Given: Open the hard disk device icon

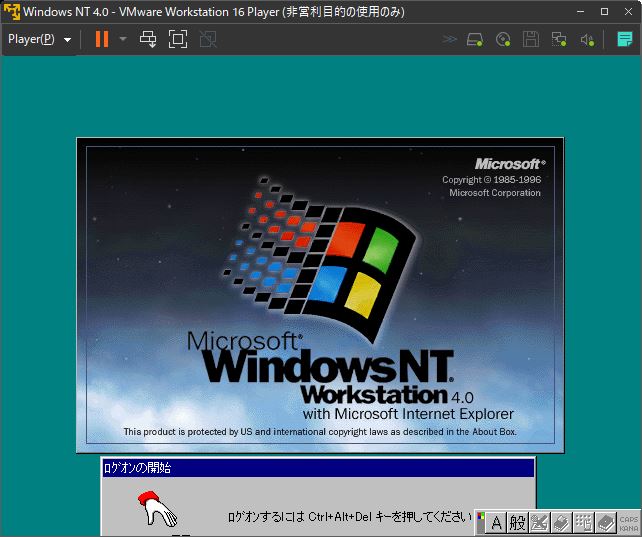Looking at the screenshot, I should click(475, 39).
